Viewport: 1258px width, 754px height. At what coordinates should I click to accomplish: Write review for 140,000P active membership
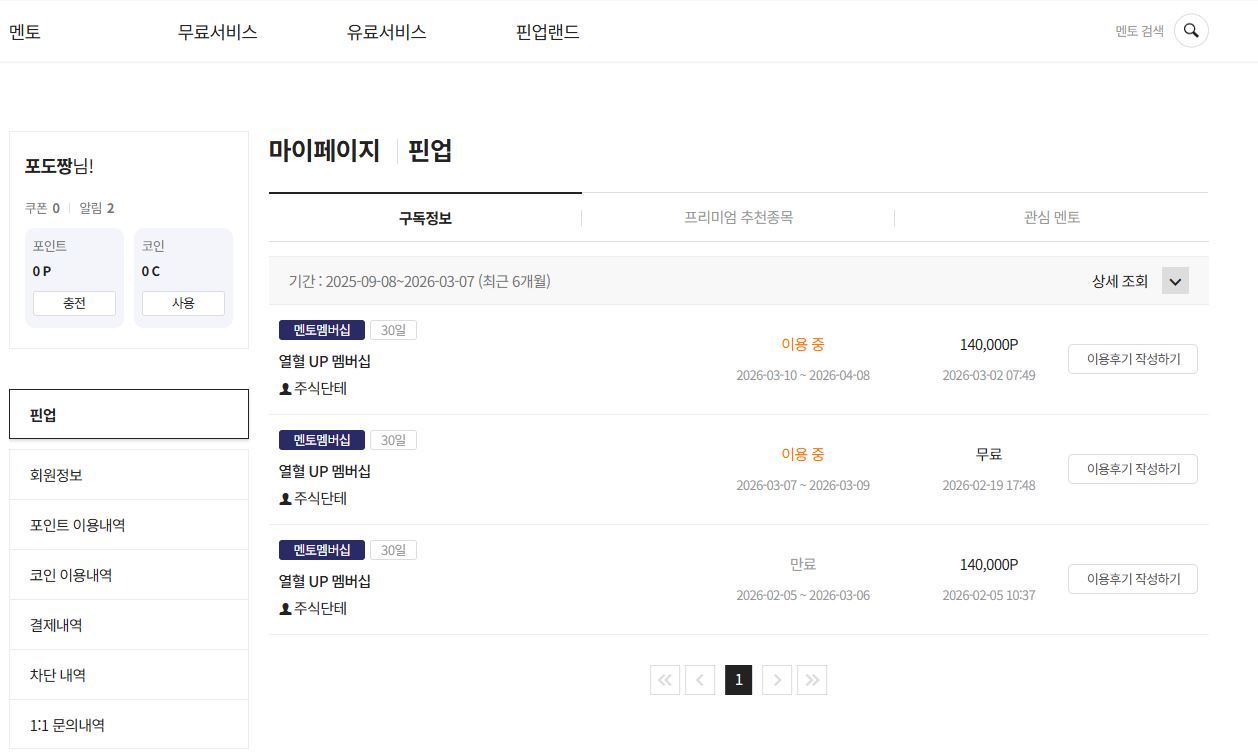point(1132,359)
